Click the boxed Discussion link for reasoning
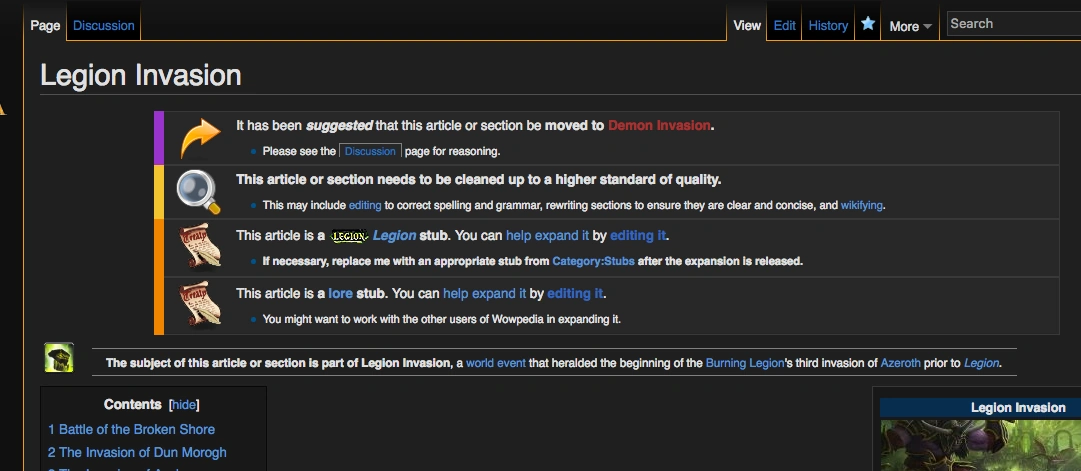The height and width of the screenshot is (471, 1081). click(x=370, y=151)
